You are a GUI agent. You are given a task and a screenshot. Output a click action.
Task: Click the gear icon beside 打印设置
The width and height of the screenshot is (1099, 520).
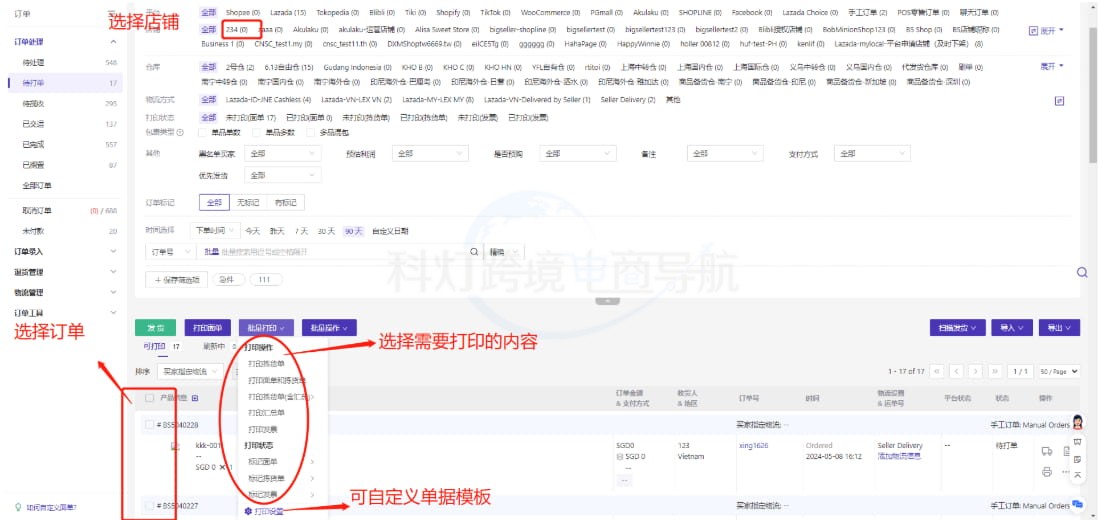pos(248,512)
